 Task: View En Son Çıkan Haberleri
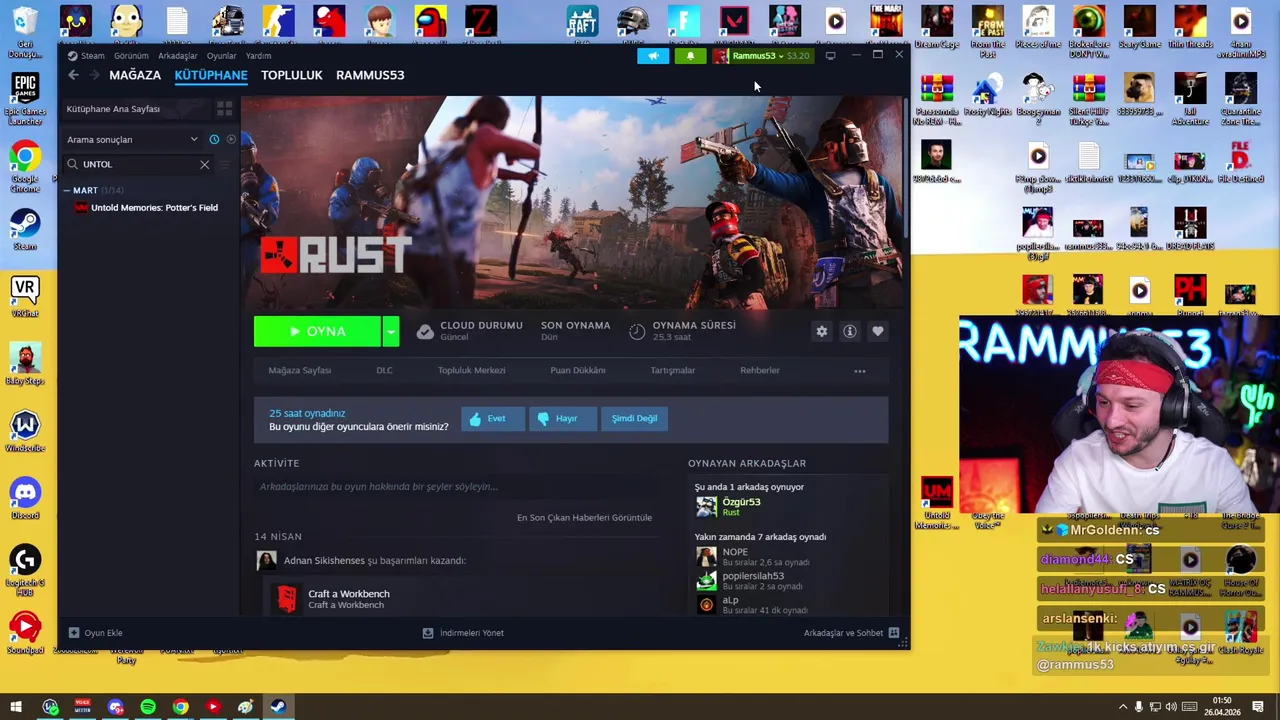click(x=584, y=517)
